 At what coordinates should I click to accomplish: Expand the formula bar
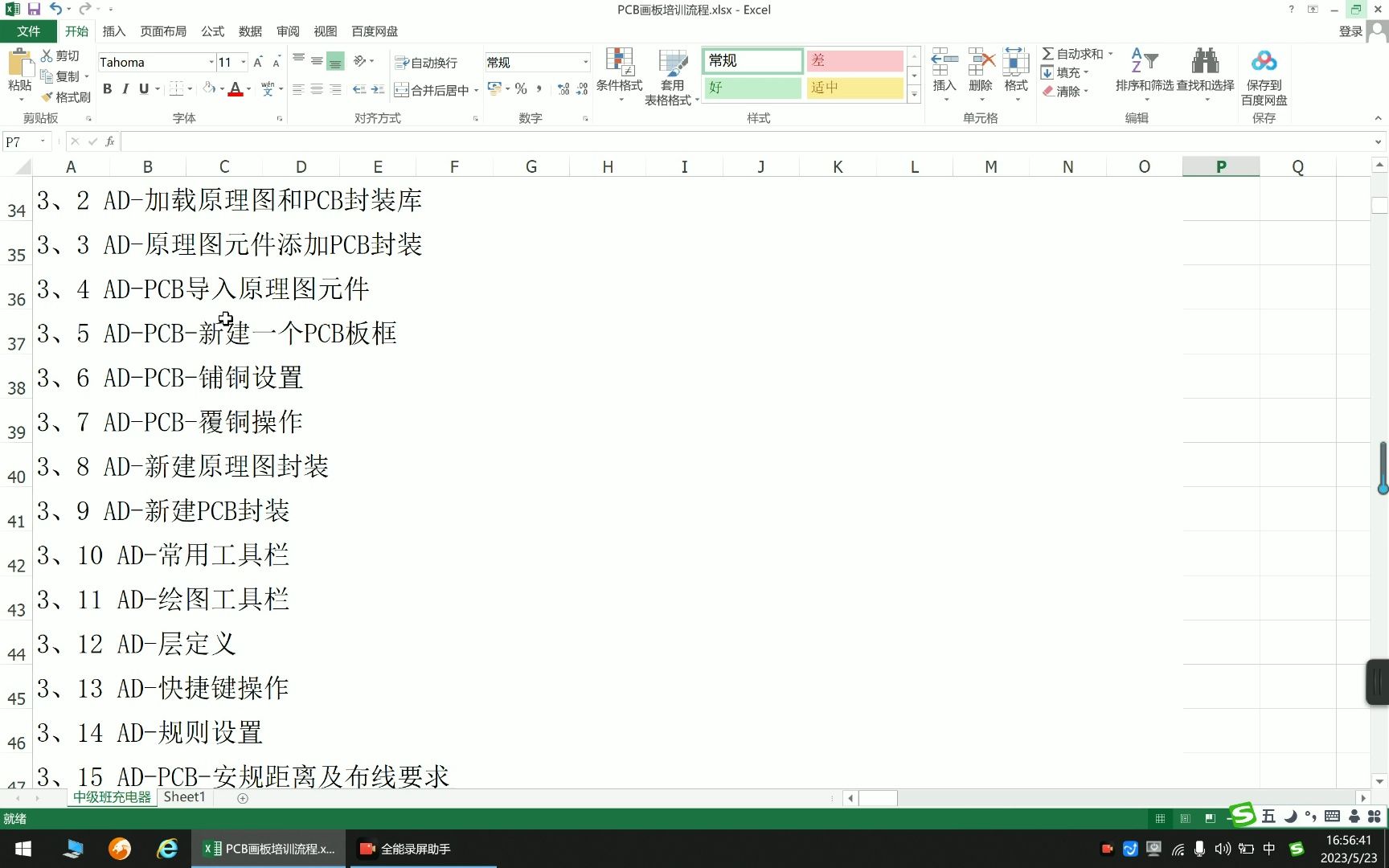coord(1378,141)
